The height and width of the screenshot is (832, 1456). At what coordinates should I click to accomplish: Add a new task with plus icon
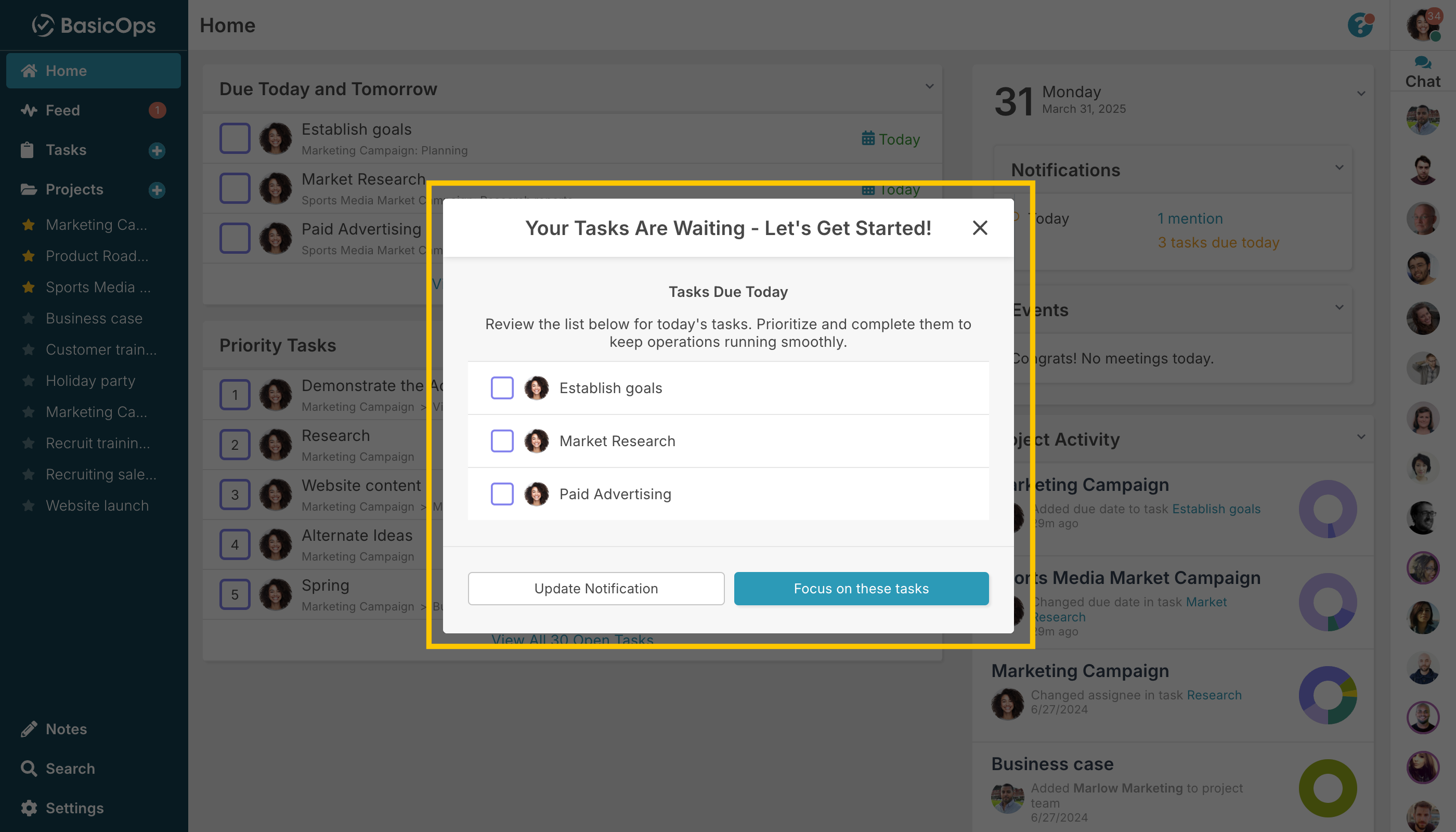tap(157, 150)
